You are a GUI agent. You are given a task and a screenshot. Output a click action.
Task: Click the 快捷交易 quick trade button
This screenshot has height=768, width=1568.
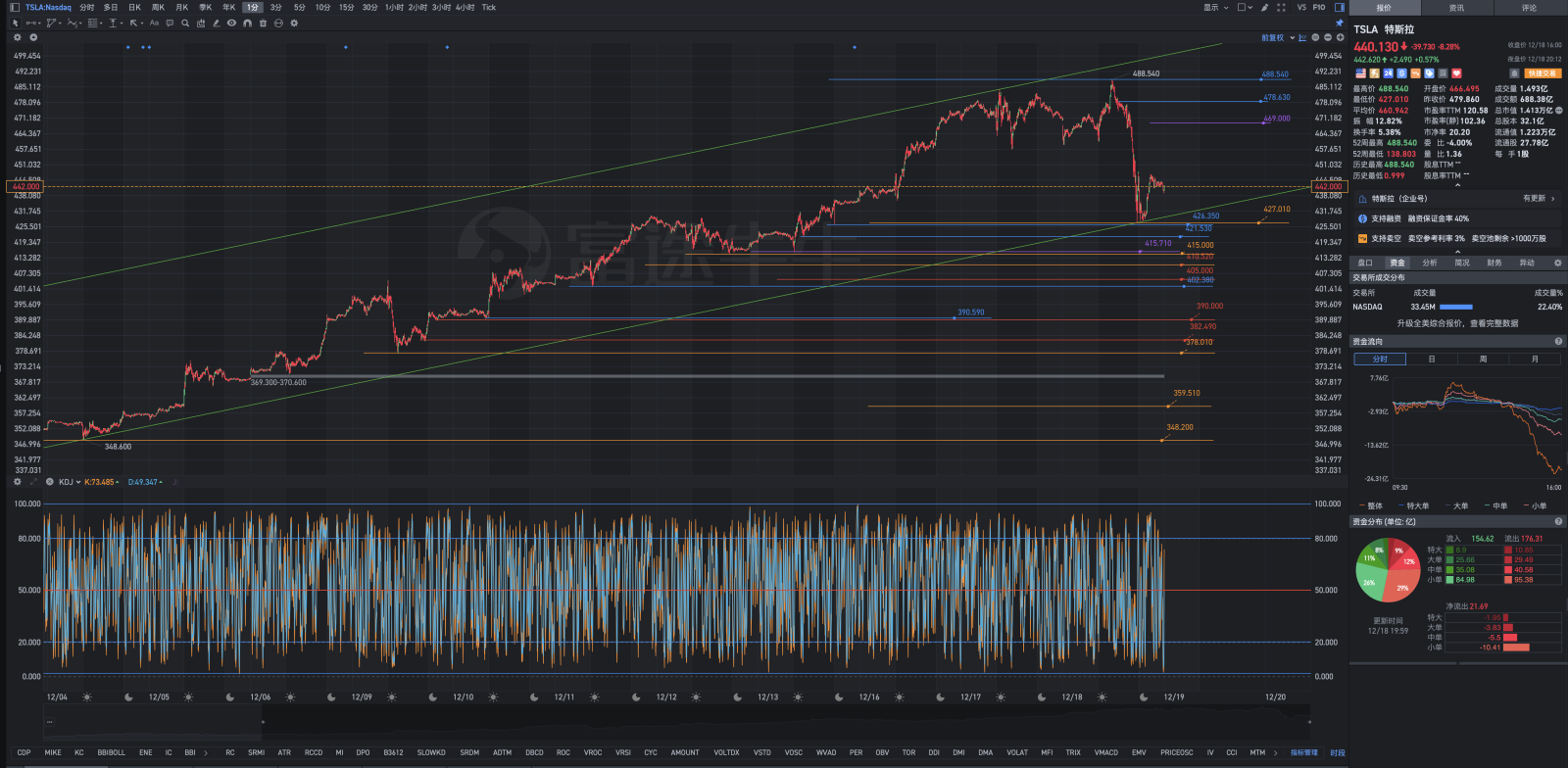1542,73
